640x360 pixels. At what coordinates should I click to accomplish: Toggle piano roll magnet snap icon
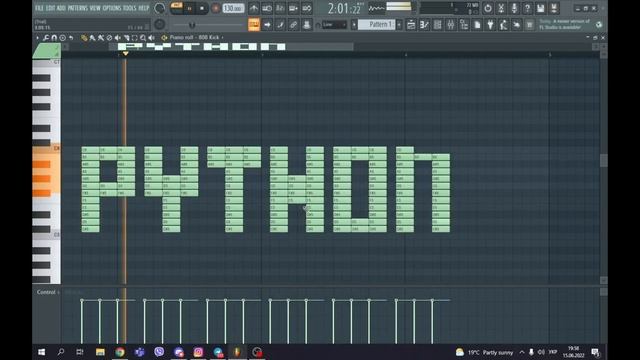pos(54,38)
